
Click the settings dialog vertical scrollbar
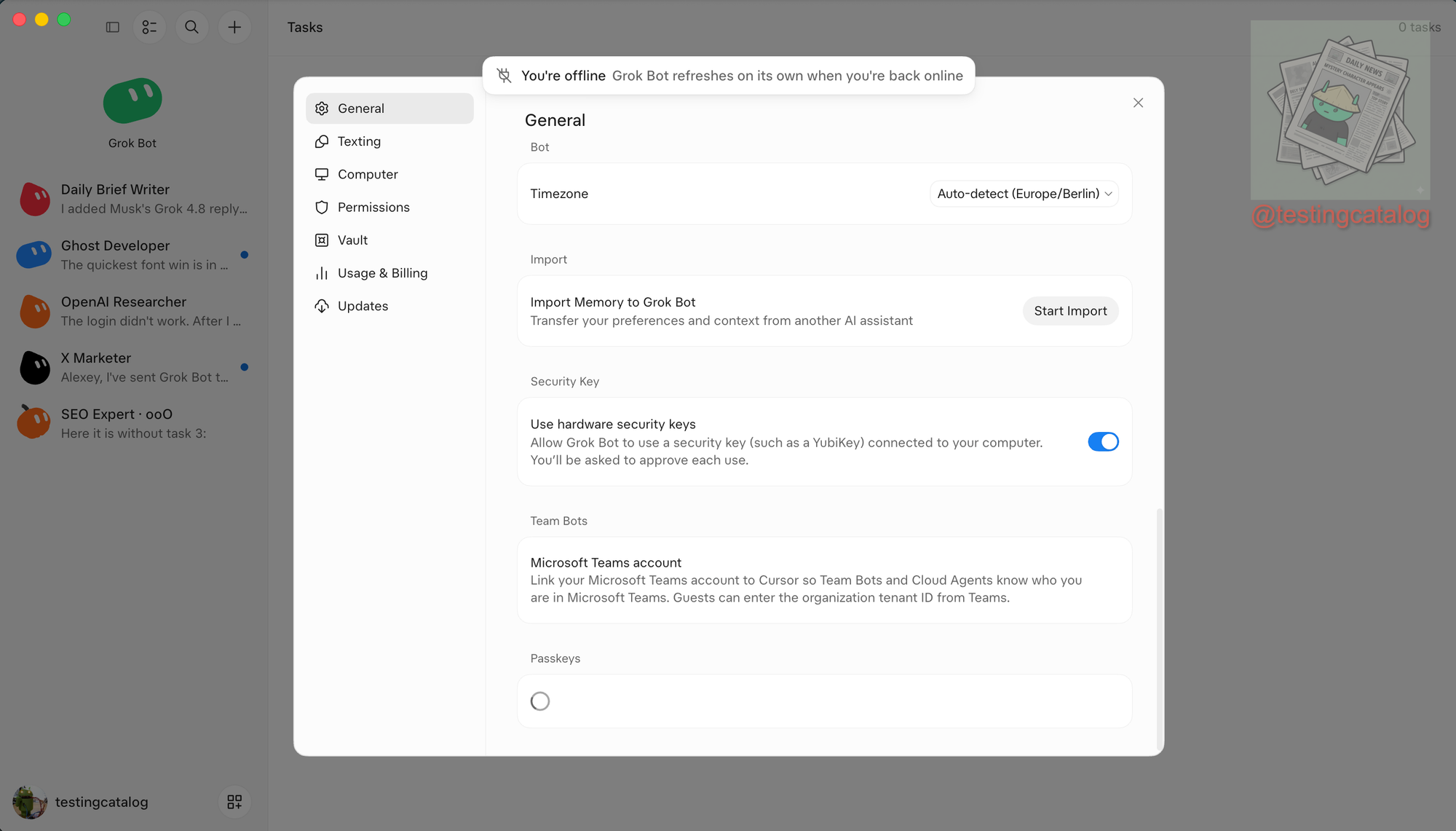point(1160,630)
